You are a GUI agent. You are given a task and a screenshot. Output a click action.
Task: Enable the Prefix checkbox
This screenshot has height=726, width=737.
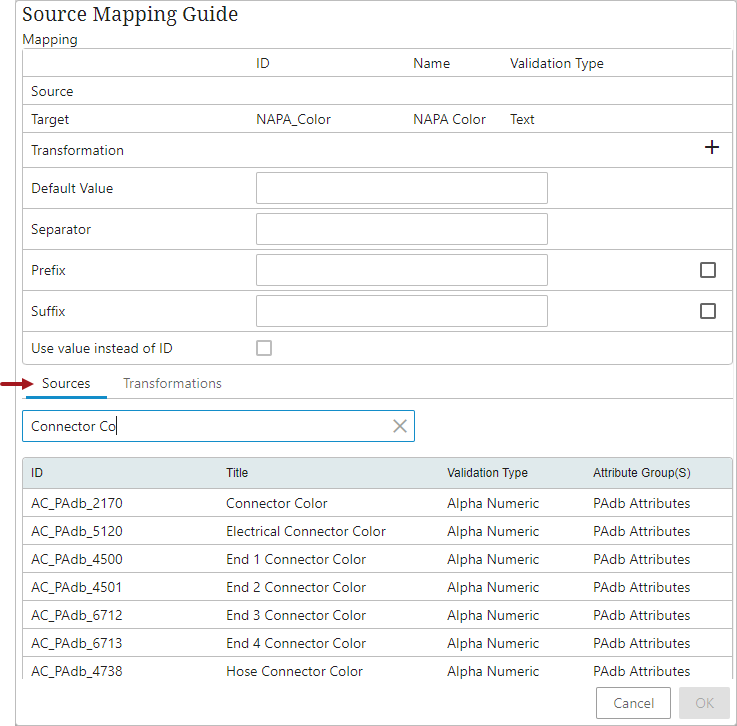(708, 270)
